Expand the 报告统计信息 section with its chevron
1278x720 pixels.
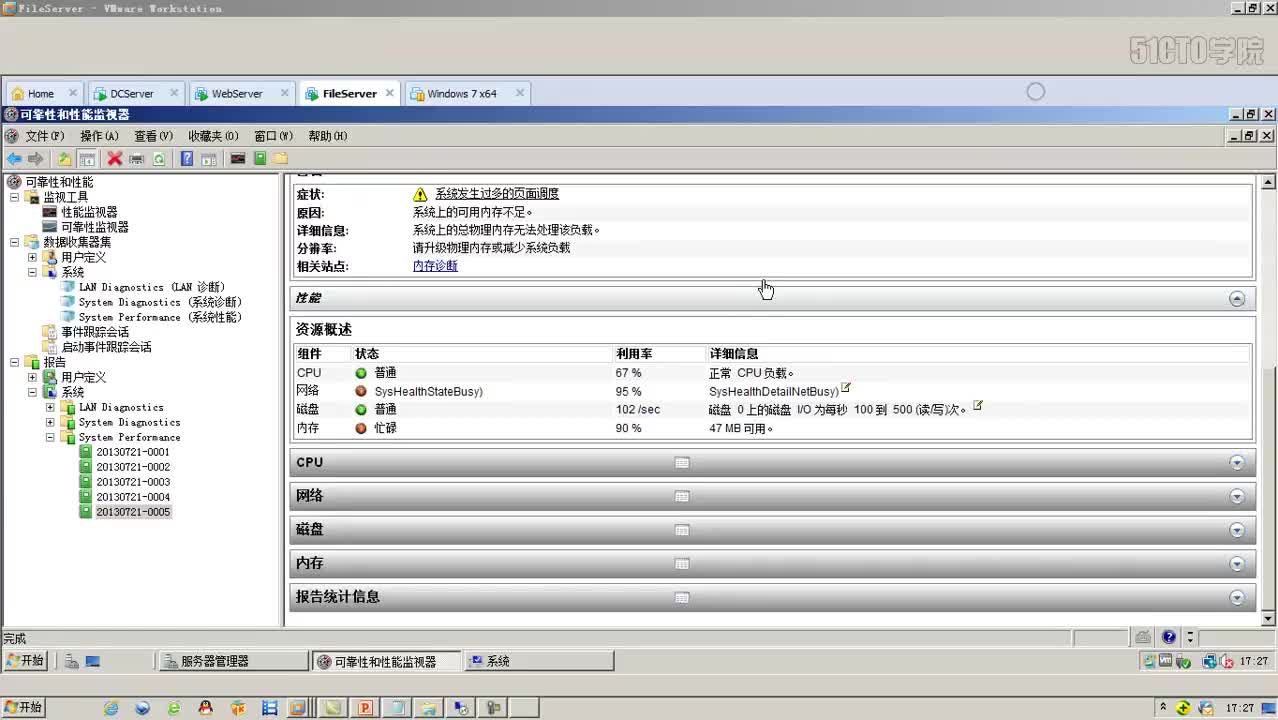[x=1237, y=598]
